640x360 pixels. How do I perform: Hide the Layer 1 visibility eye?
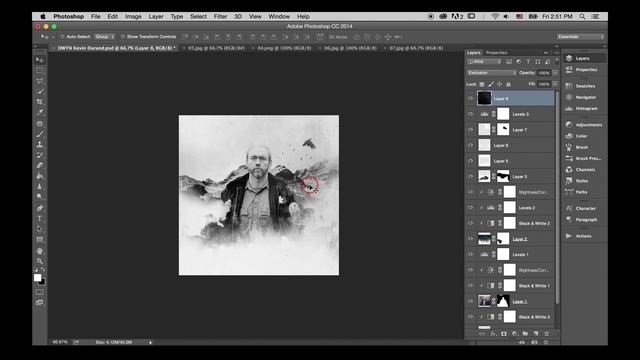tap(470, 301)
